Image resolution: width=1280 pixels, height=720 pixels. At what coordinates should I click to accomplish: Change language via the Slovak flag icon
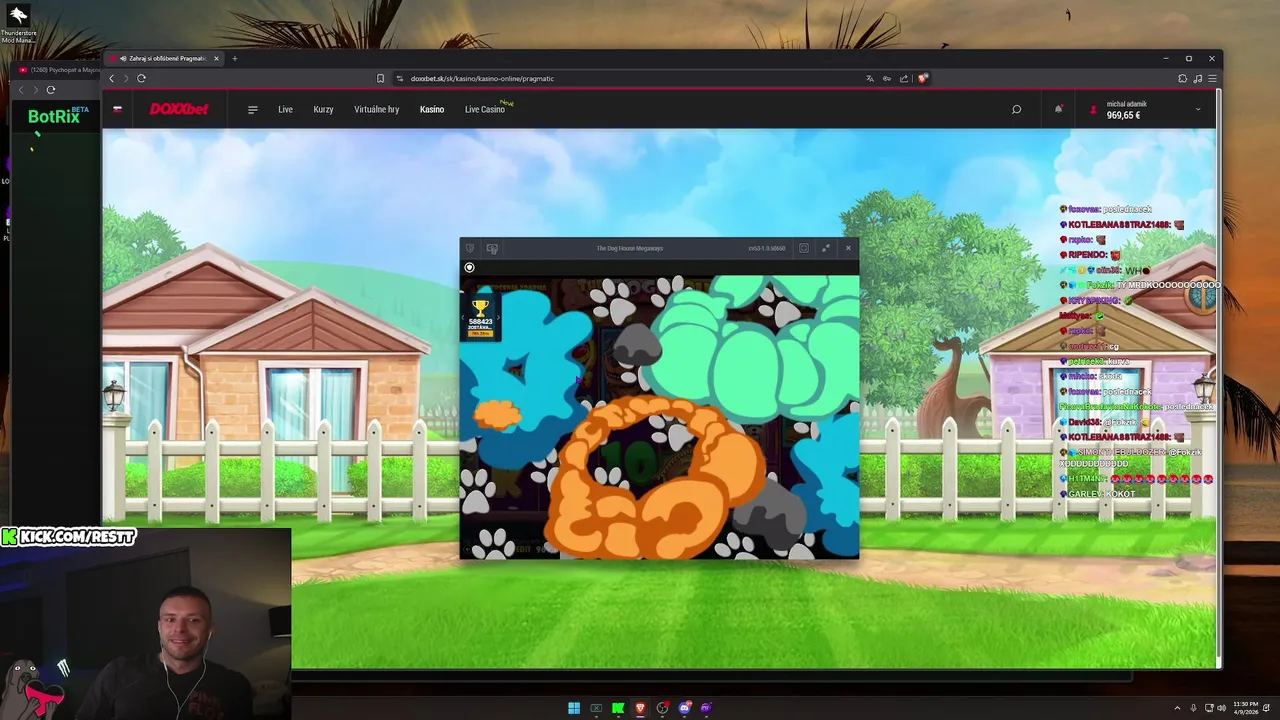point(117,109)
